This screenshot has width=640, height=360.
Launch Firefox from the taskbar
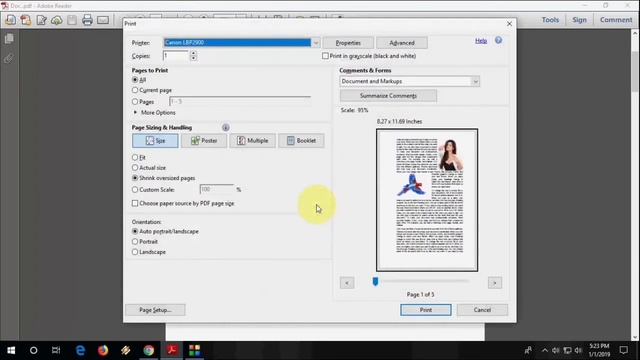click(103, 350)
